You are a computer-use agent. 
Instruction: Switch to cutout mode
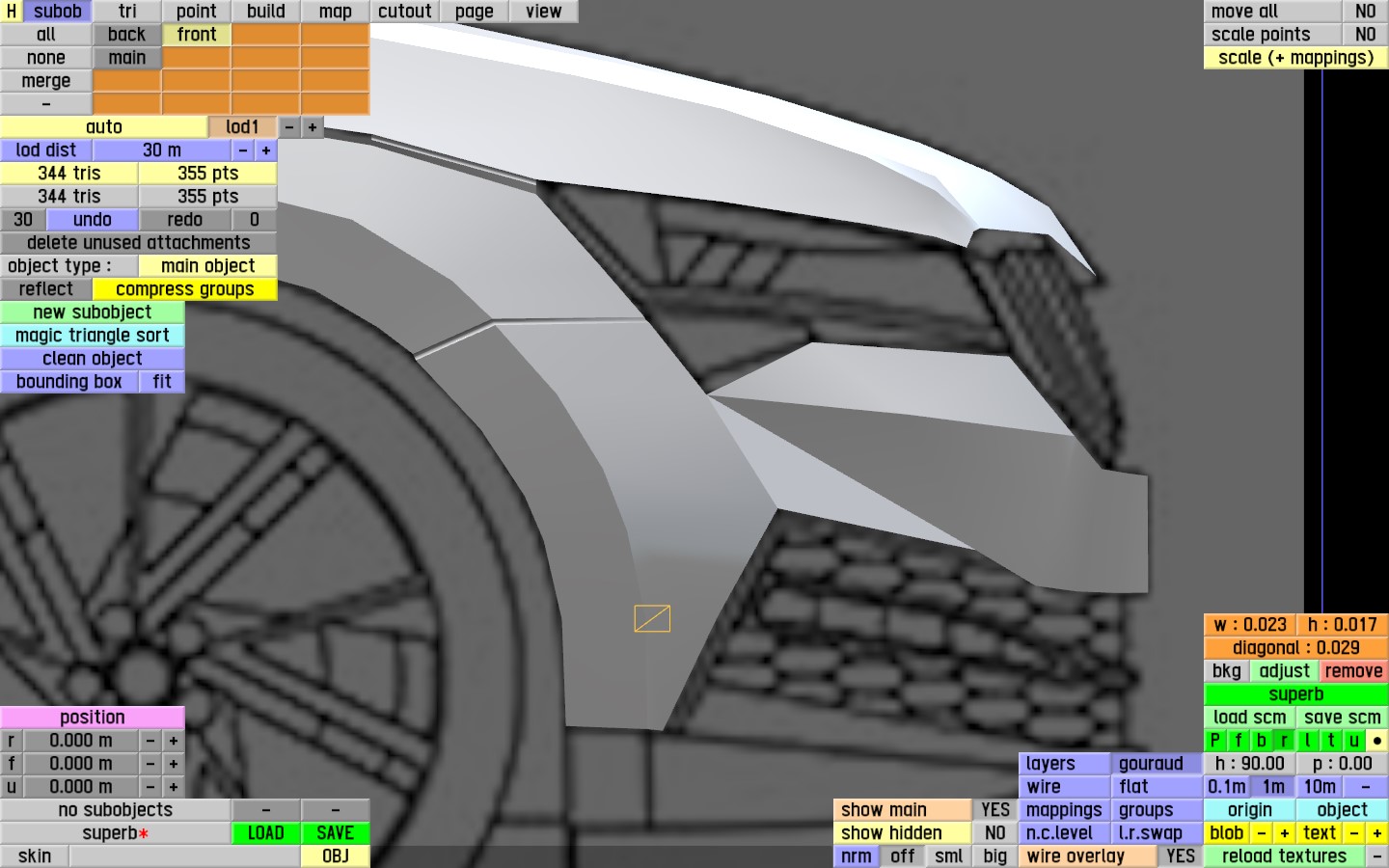click(x=405, y=12)
